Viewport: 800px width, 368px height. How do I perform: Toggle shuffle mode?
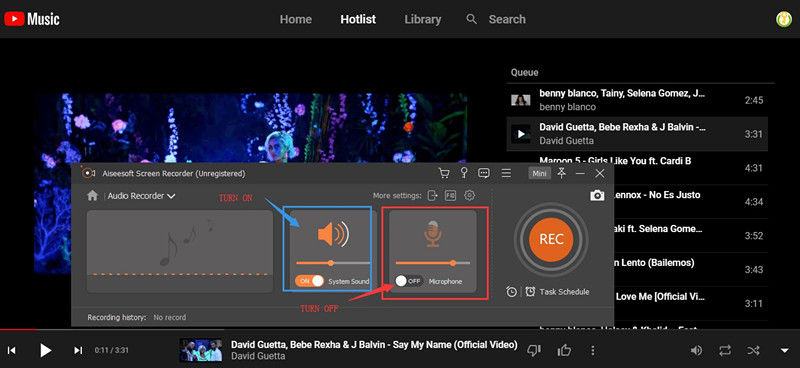(754, 350)
